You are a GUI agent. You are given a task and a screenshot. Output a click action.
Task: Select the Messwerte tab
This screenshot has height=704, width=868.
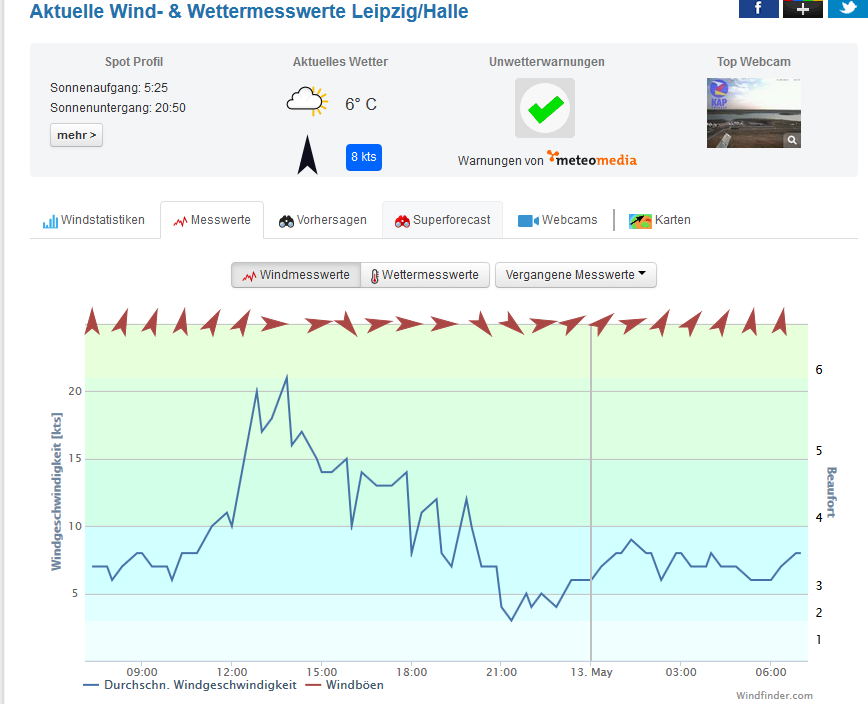212,220
